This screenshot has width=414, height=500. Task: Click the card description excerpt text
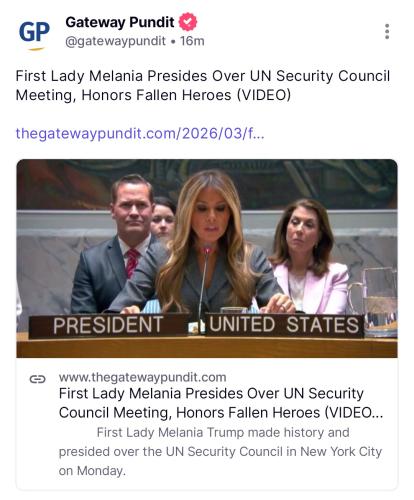(220, 452)
